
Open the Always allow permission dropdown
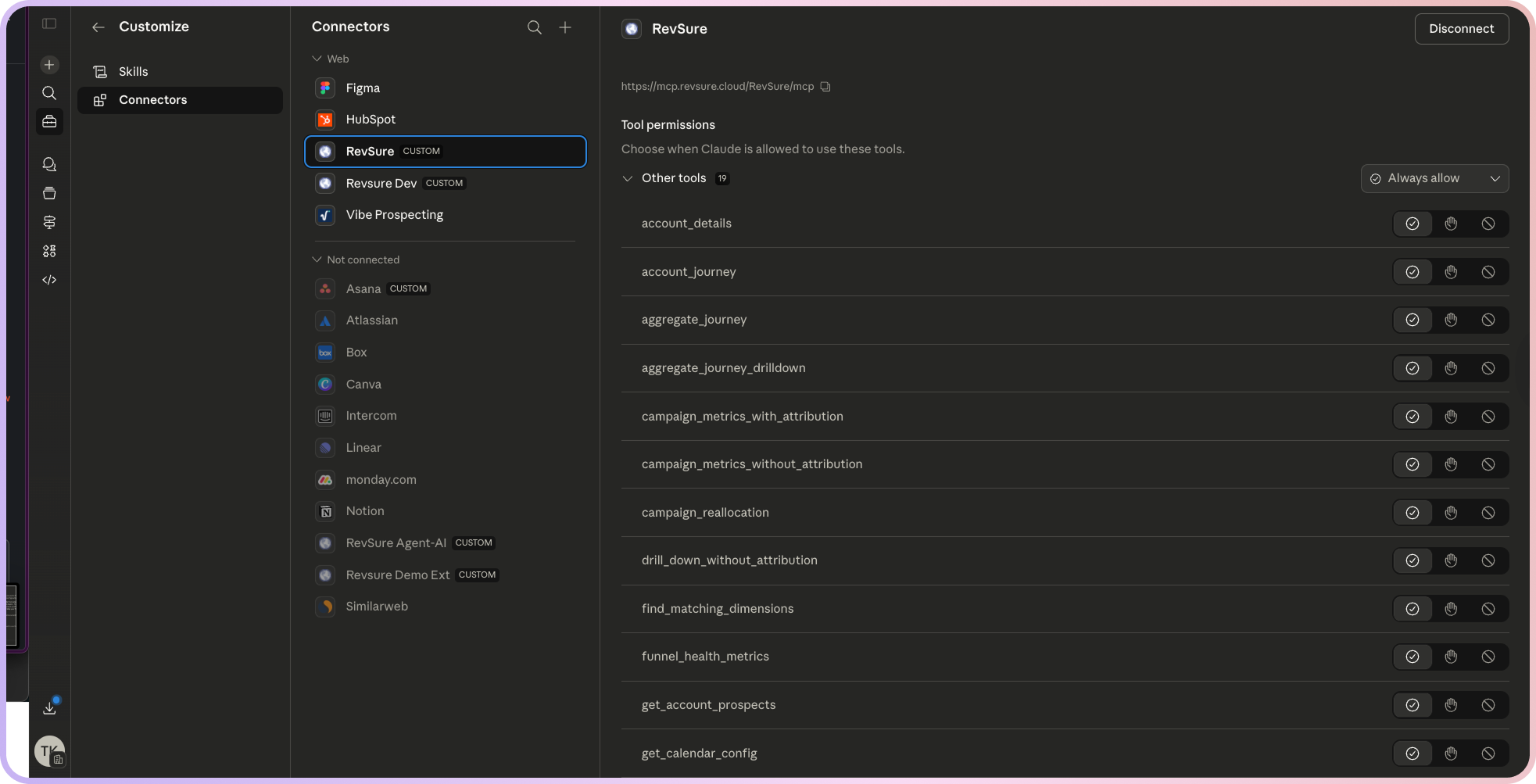tap(1434, 178)
